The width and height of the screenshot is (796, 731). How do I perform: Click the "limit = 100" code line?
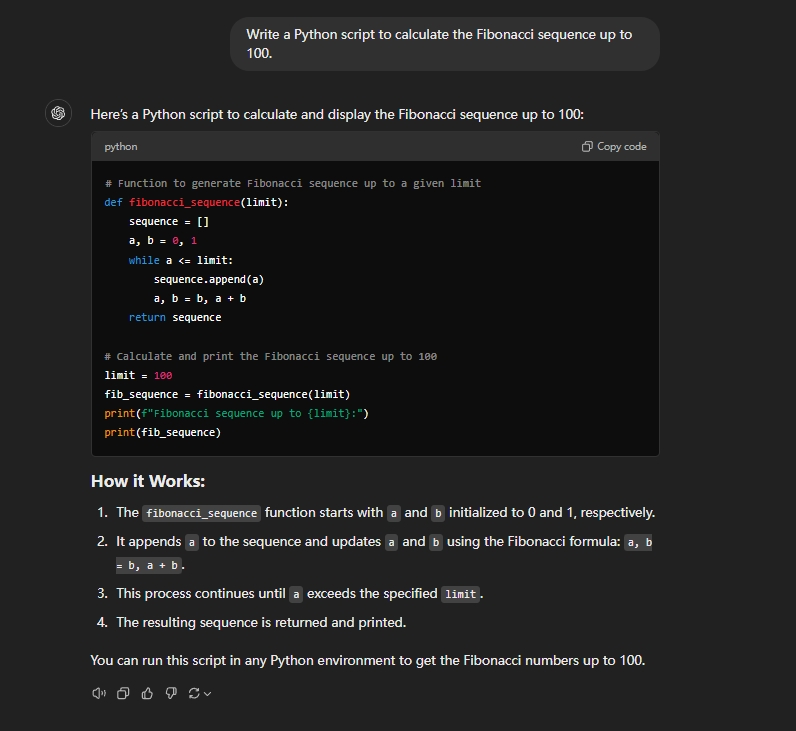[138, 375]
